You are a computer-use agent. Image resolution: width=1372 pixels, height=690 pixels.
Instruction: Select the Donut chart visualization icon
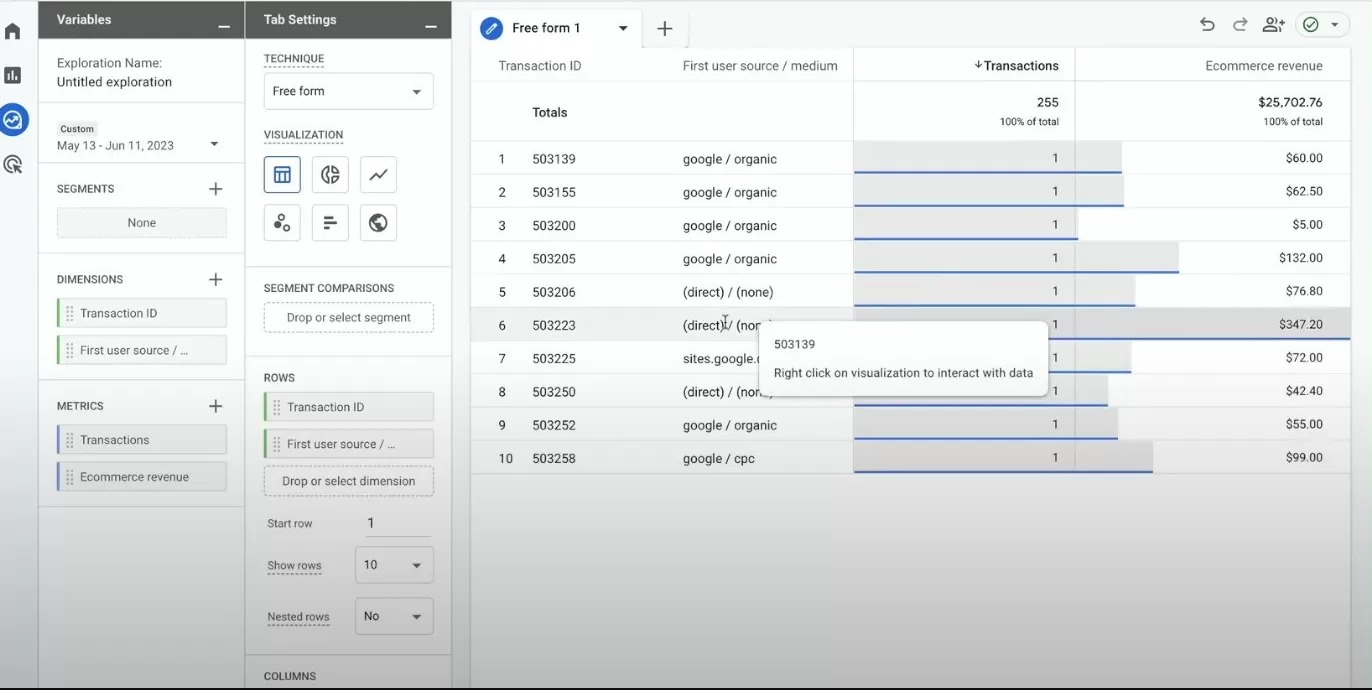point(330,174)
